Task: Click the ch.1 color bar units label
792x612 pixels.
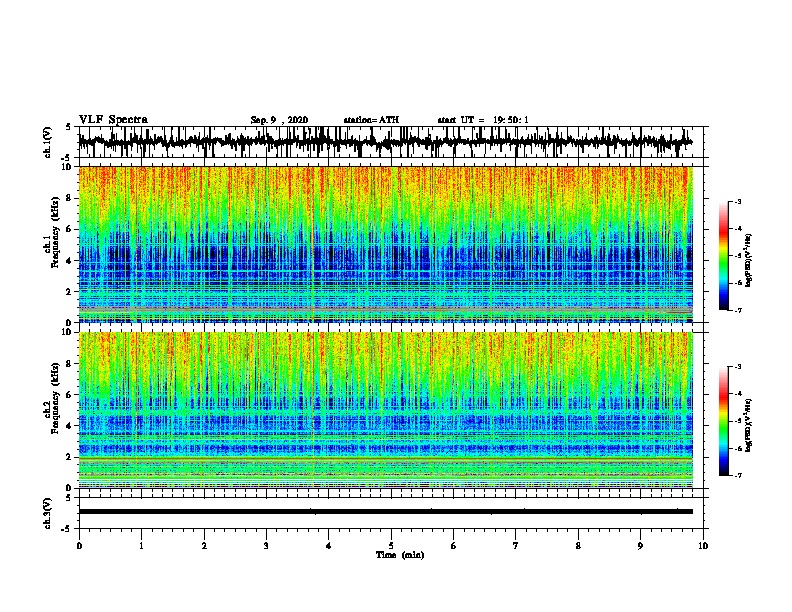Action: point(748,260)
